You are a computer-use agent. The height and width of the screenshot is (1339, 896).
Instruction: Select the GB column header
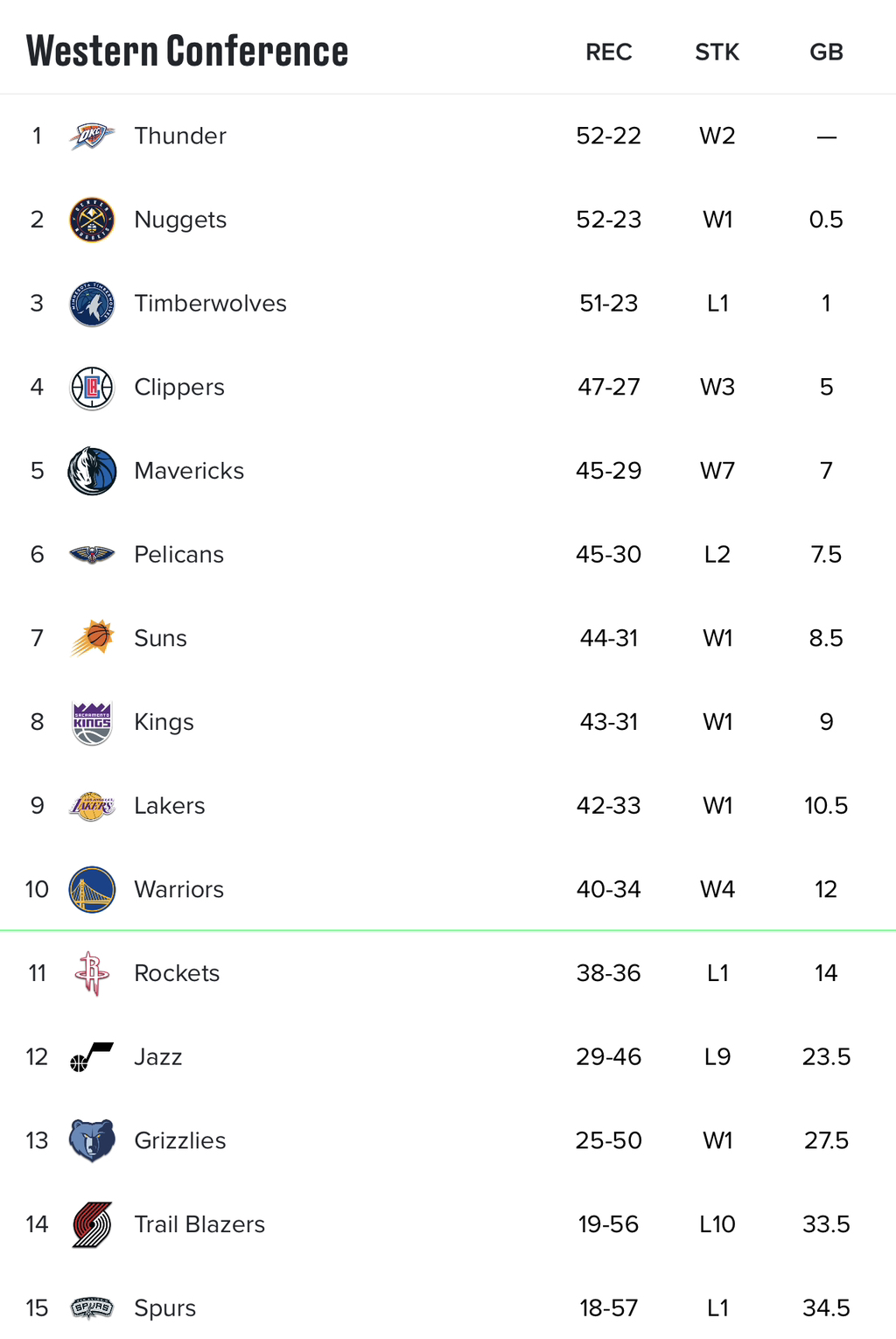point(826,53)
